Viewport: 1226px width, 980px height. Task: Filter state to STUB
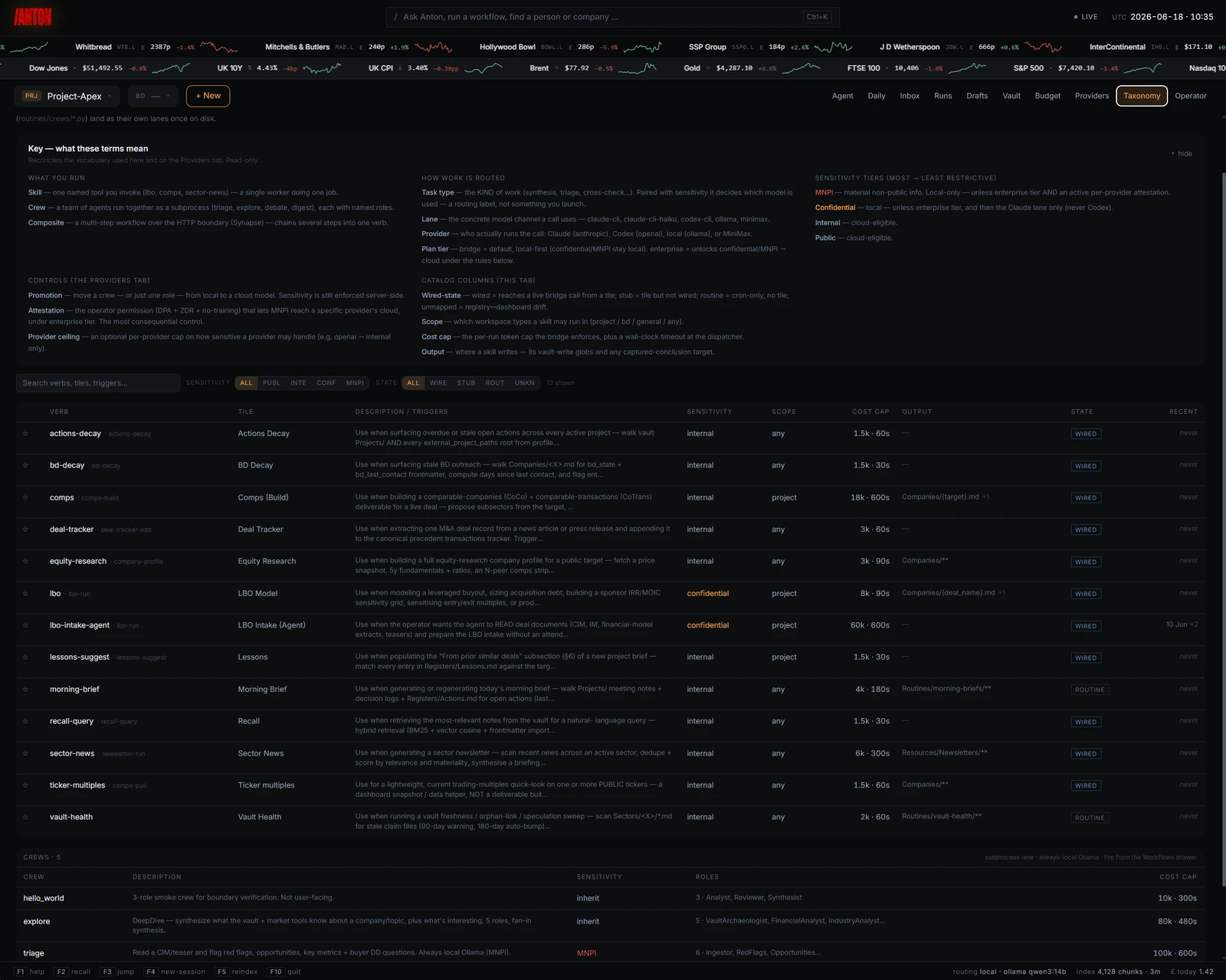click(466, 383)
